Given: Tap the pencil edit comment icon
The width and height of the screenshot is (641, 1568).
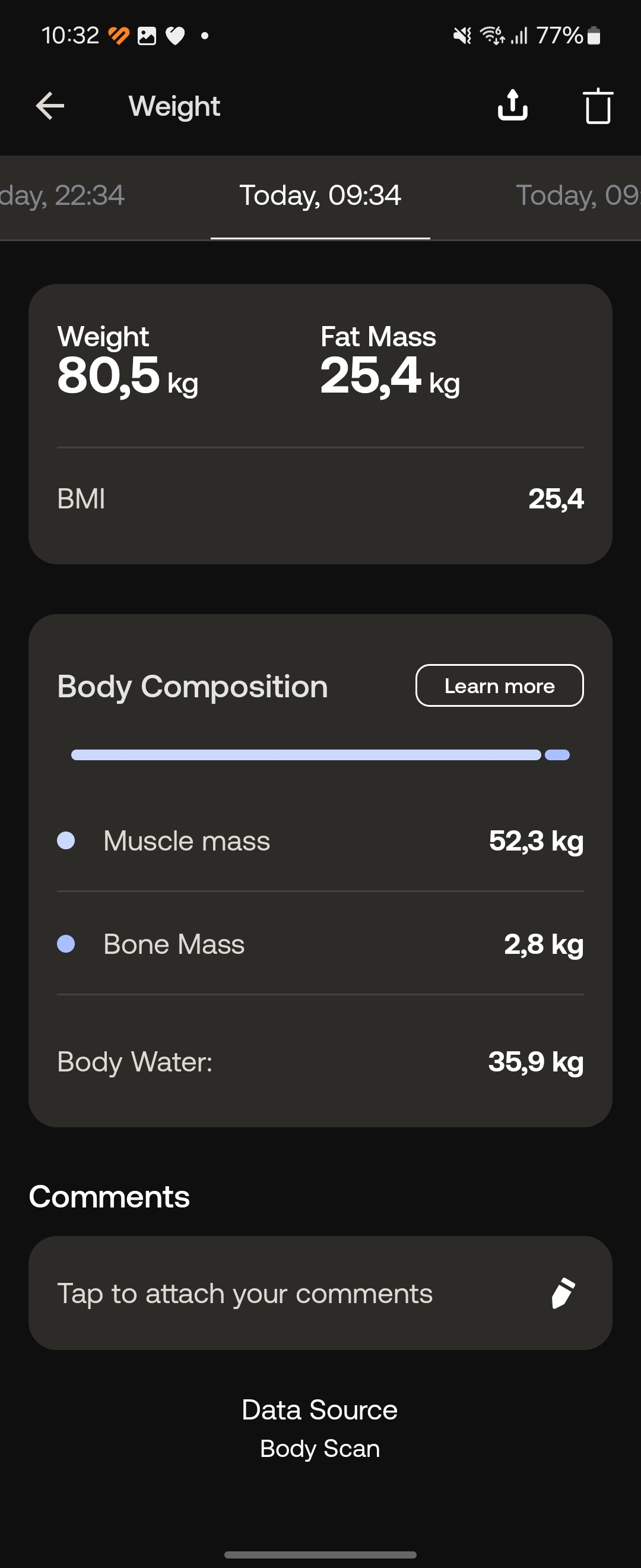Looking at the screenshot, I should click(563, 1293).
